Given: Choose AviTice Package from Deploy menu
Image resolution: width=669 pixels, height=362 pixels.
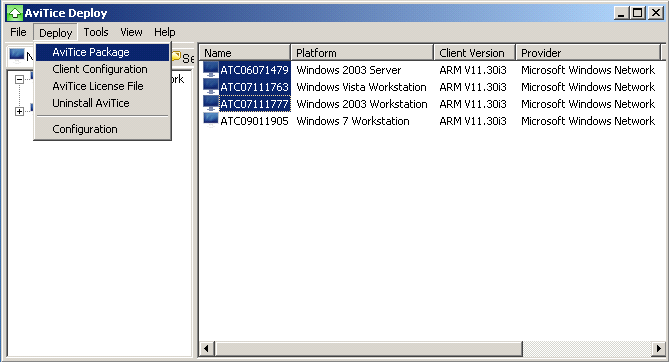Looking at the screenshot, I should pyautogui.click(x=102, y=52).
